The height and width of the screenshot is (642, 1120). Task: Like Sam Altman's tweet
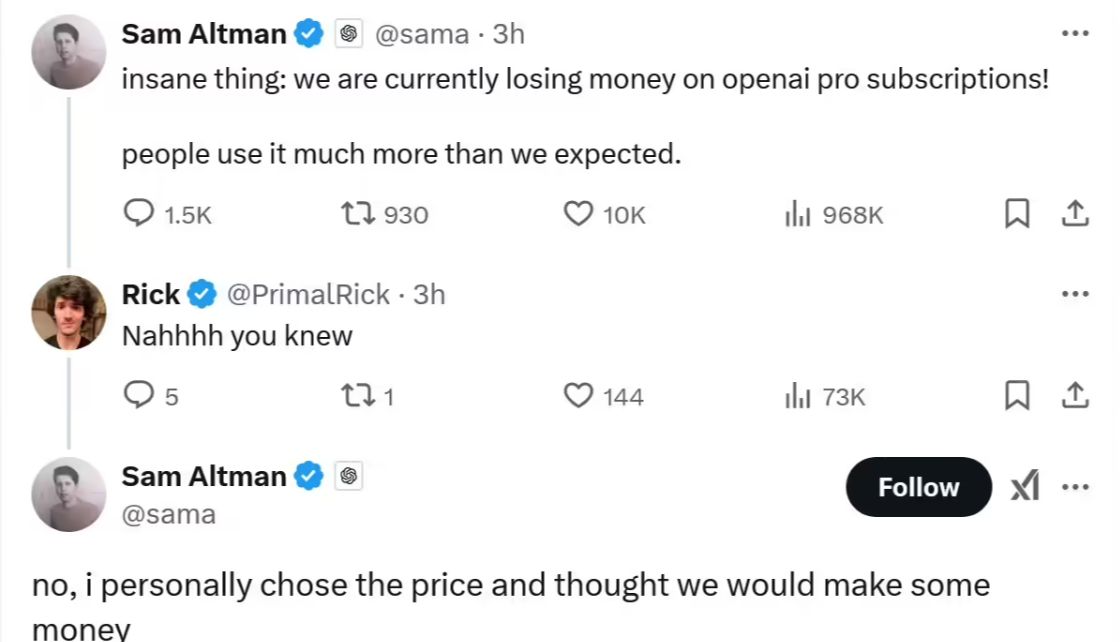pyautogui.click(x=578, y=213)
